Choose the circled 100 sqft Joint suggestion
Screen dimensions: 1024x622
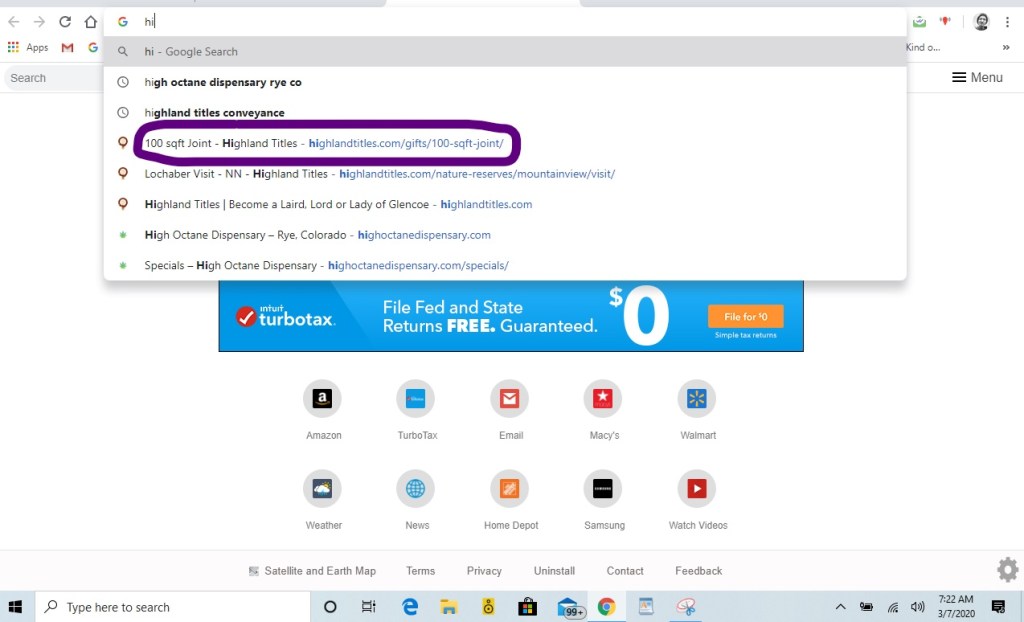324,143
